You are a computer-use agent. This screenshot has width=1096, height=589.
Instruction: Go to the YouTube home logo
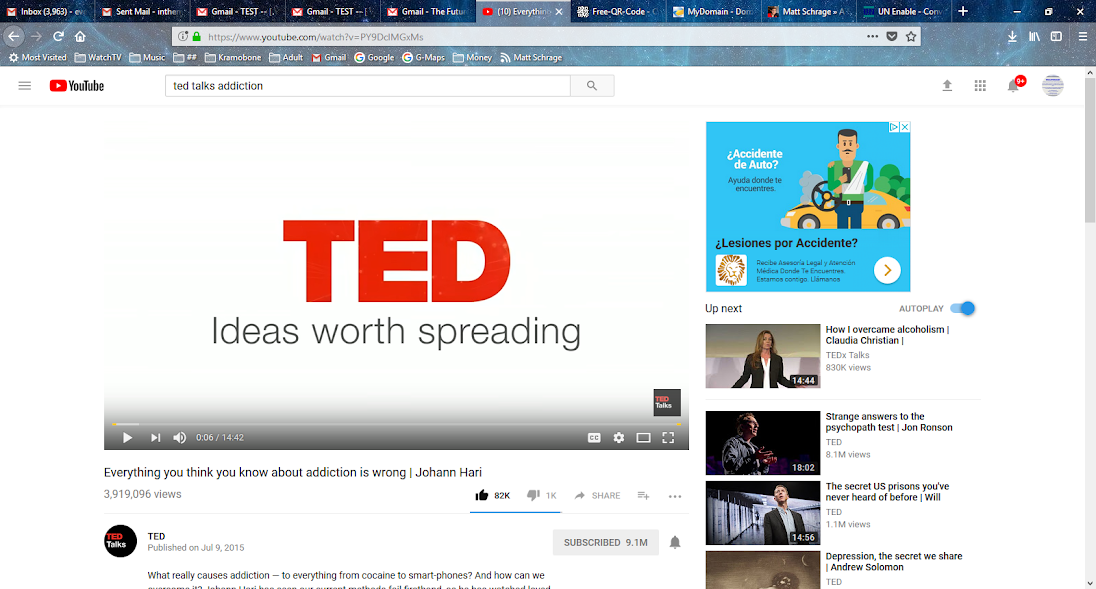click(x=77, y=85)
